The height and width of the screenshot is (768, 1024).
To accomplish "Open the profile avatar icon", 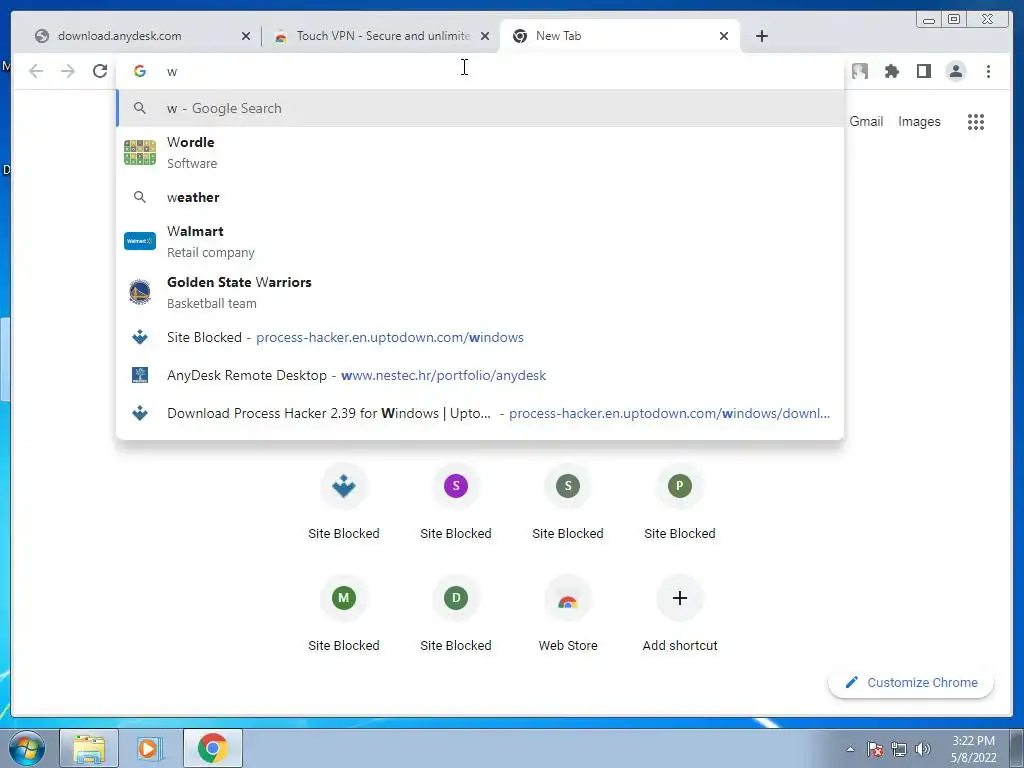I will point(955,71).
